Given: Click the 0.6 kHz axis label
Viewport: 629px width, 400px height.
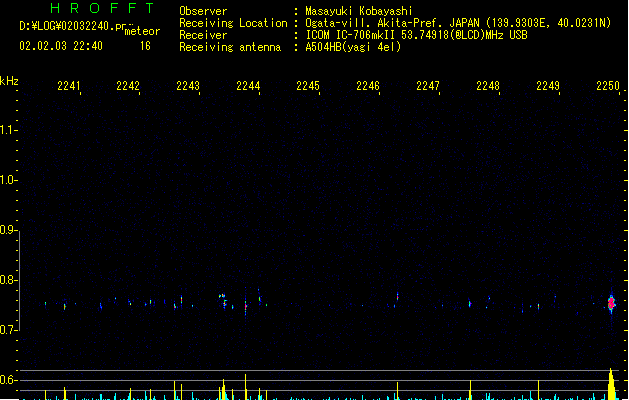Looking at the screenshot, I should click(8, 380).
